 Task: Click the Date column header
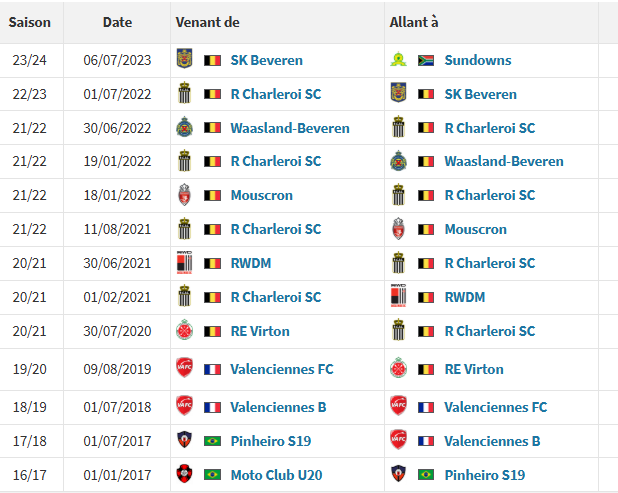click(x=117, y=22)
